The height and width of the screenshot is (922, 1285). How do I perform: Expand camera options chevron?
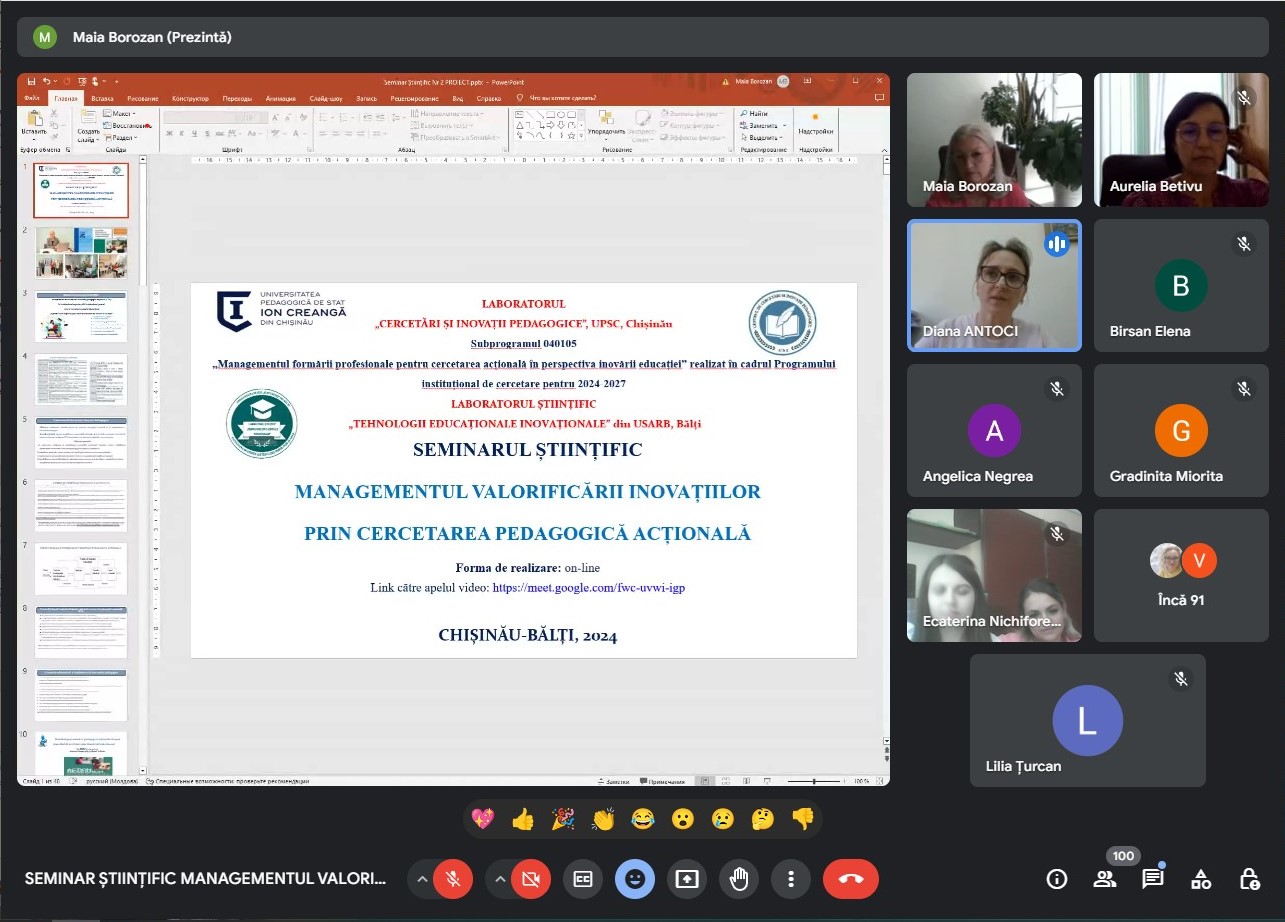500,879
